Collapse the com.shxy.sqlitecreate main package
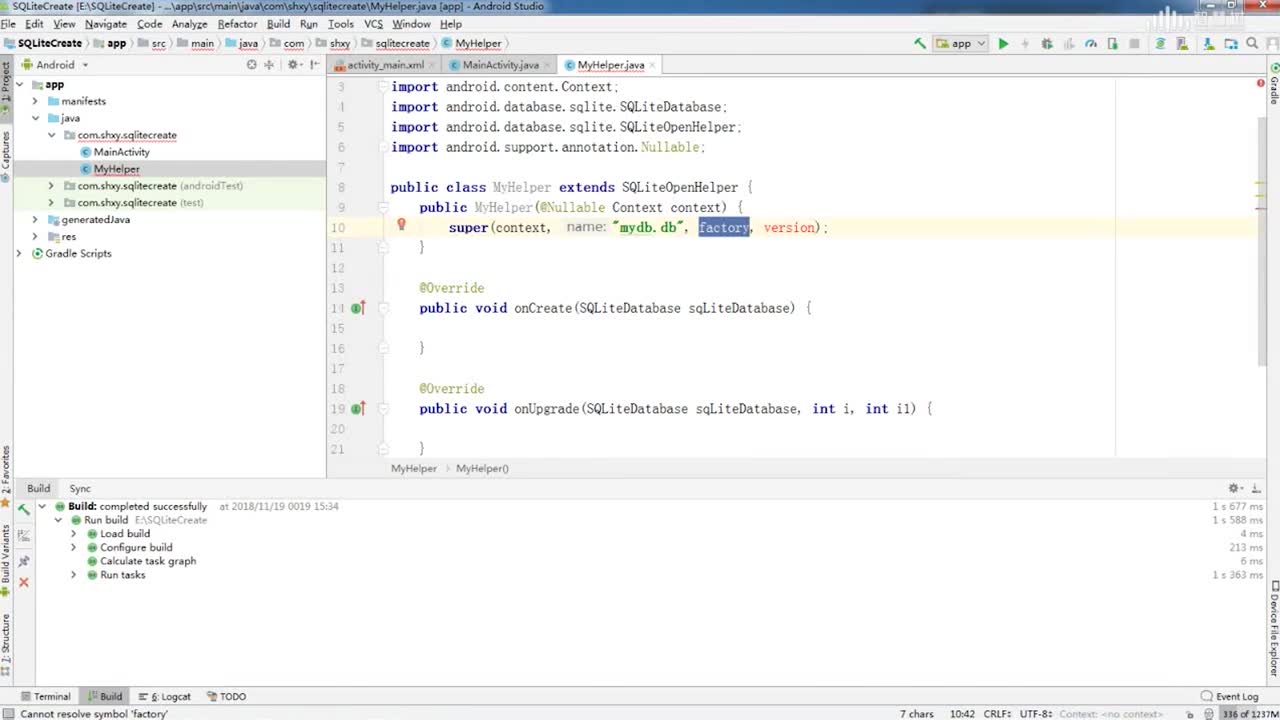Viewport: 1280px width, 720px height. coord(51,135)
